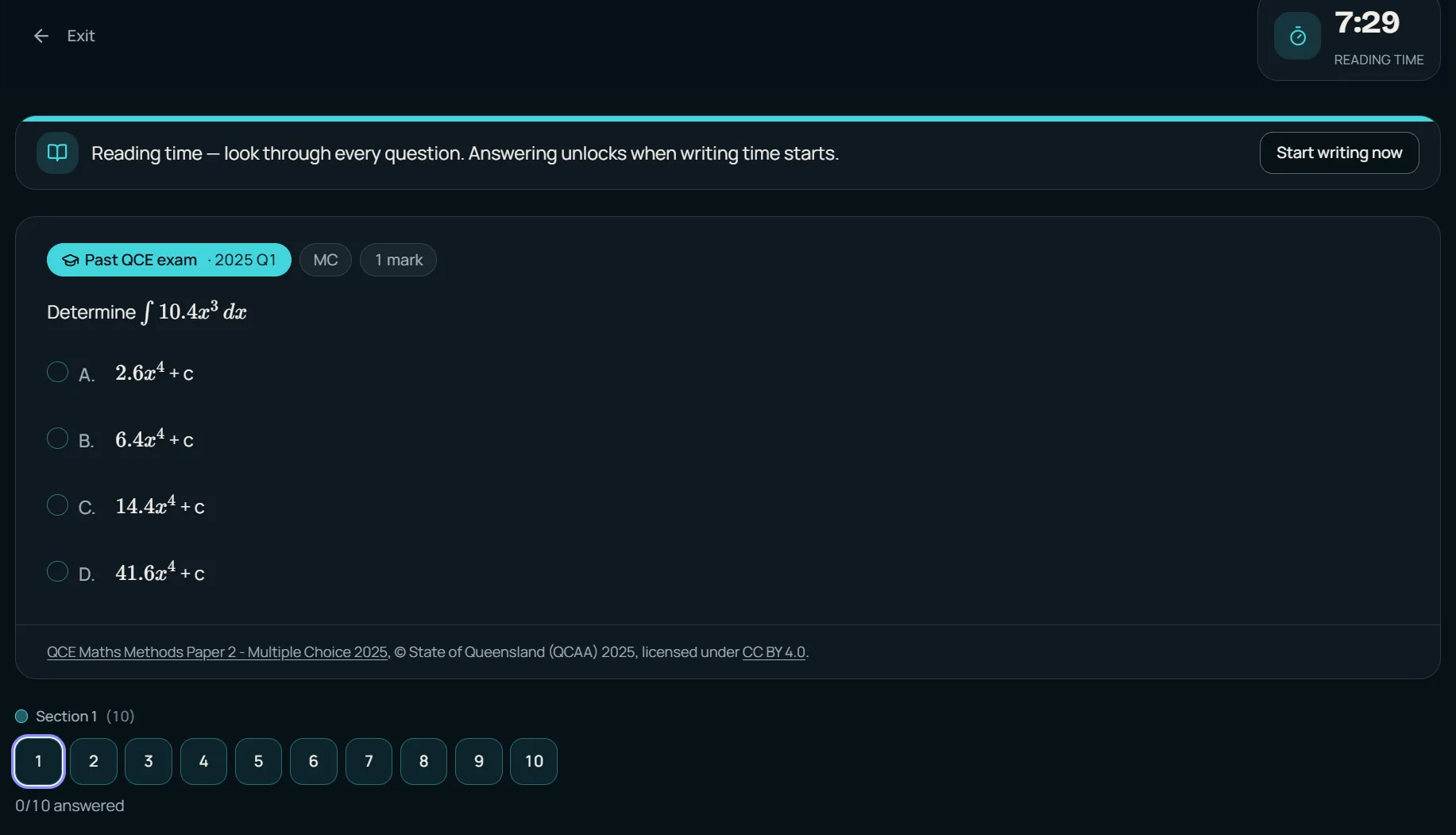Go to question 1 in navigator

(x=38, y=761)
